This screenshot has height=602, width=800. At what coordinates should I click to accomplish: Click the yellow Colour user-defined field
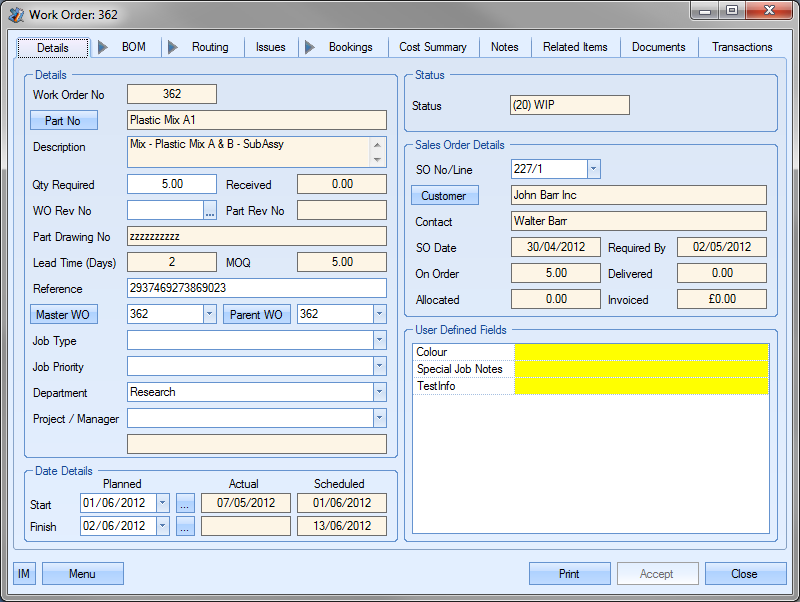click(x=641, y=352)
